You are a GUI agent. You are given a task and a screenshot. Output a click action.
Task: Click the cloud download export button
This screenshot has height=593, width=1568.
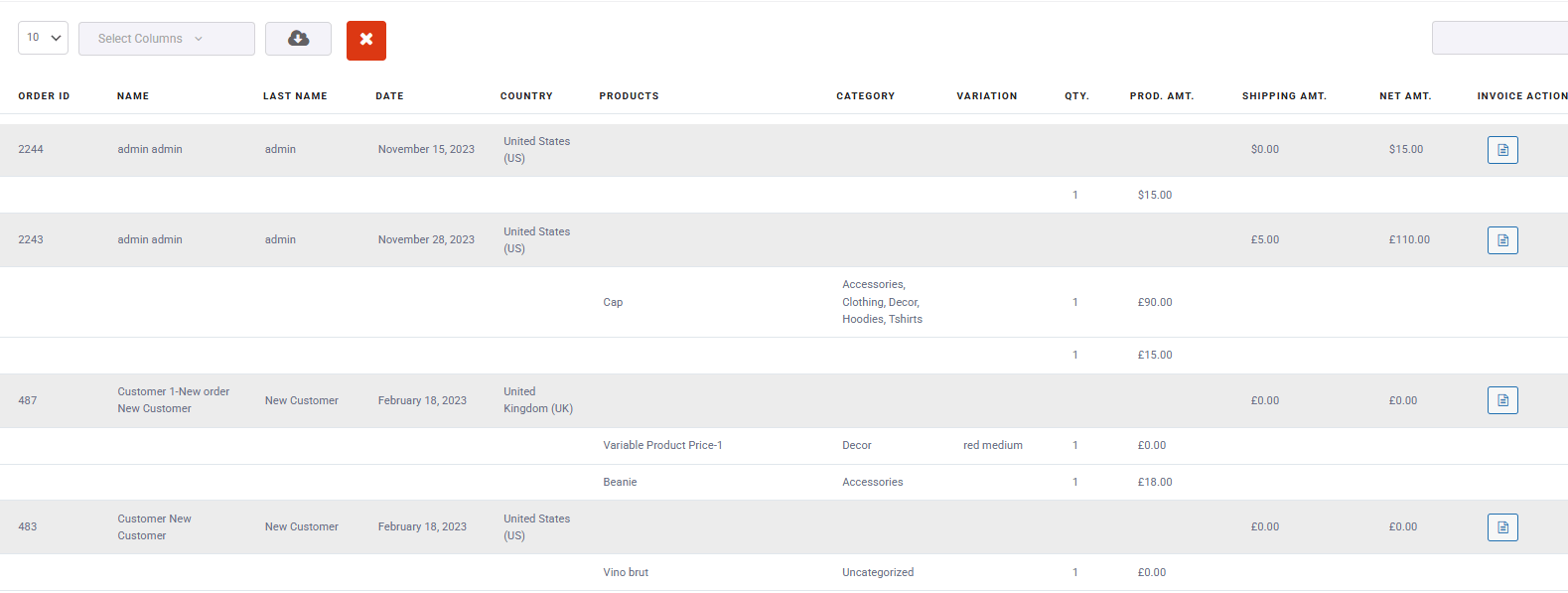(298, 39)
